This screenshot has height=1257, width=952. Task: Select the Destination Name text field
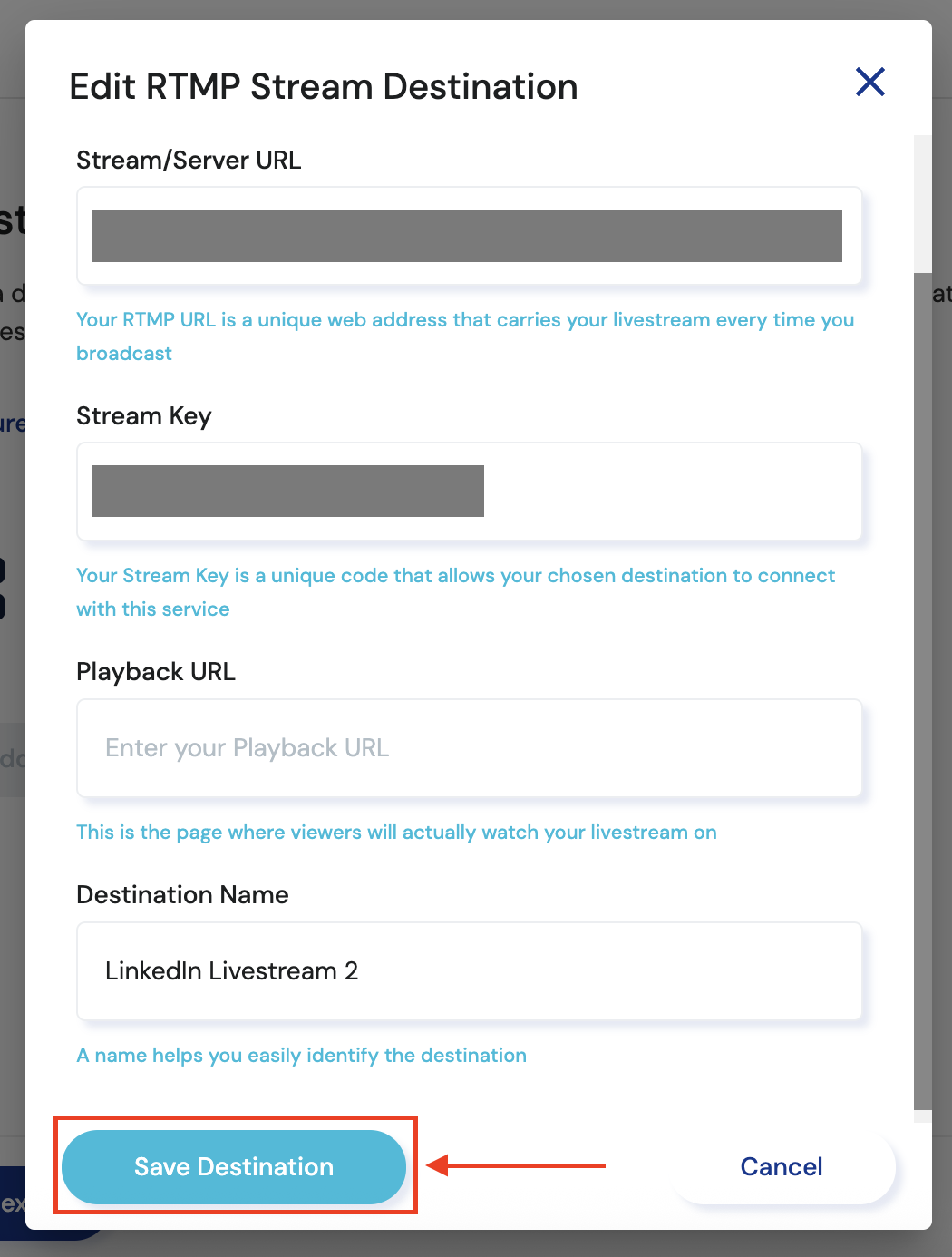(x=469, y=971)
